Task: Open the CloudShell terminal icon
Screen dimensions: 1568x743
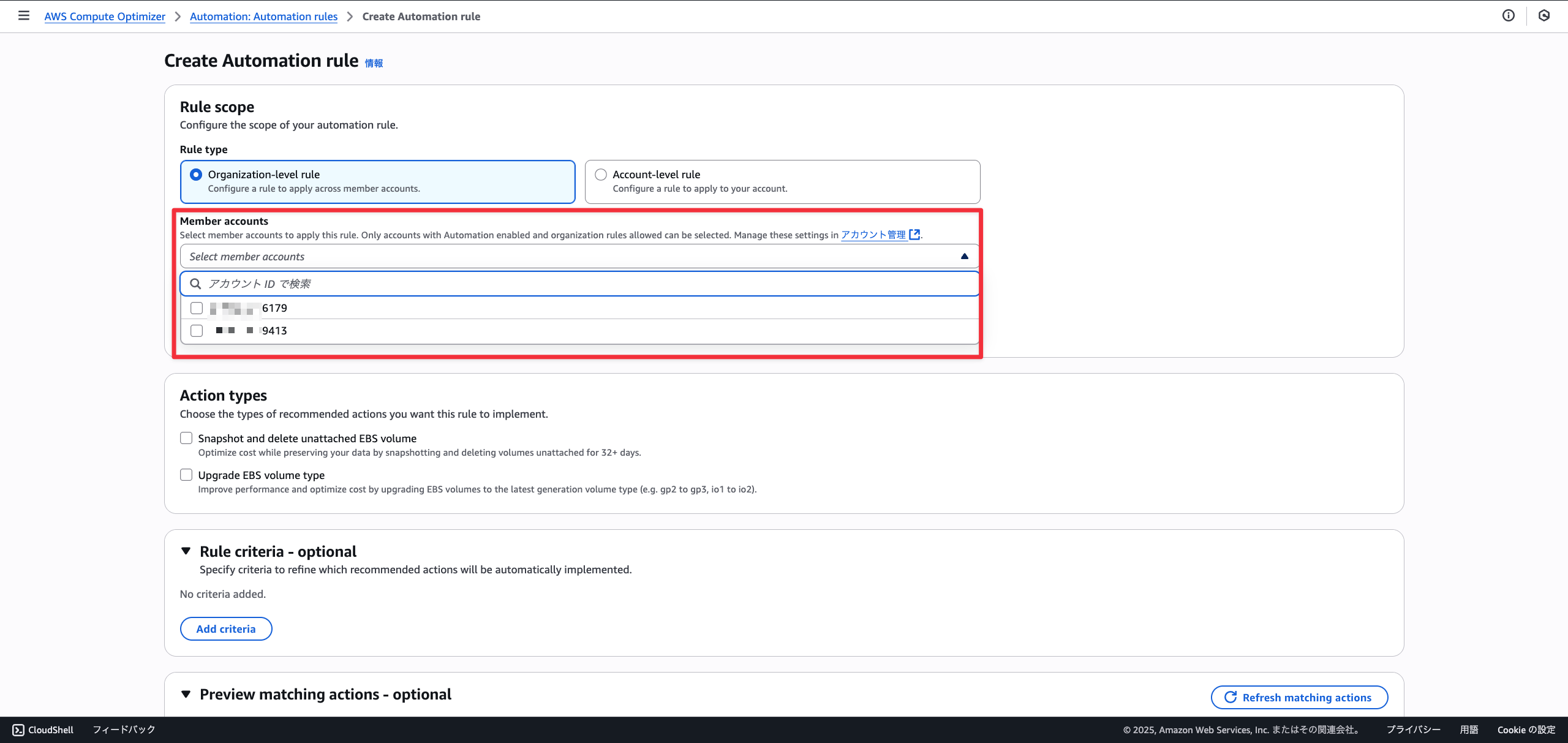Action: coord(18,730)
